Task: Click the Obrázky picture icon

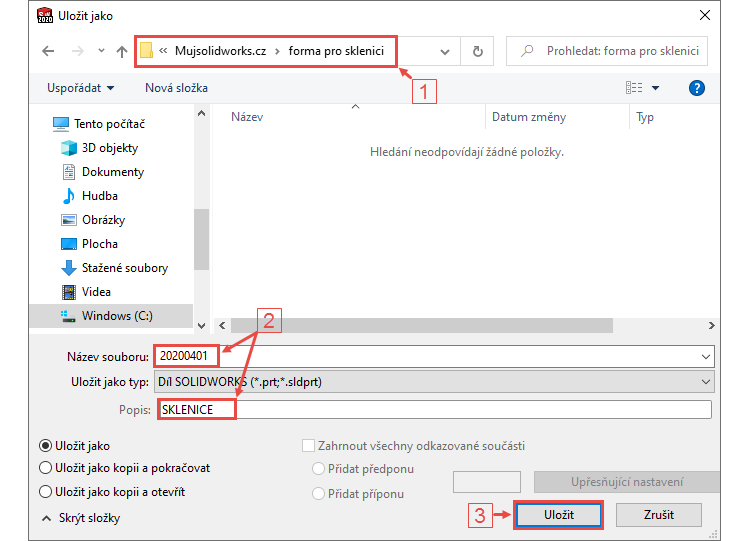Action: 69,220
